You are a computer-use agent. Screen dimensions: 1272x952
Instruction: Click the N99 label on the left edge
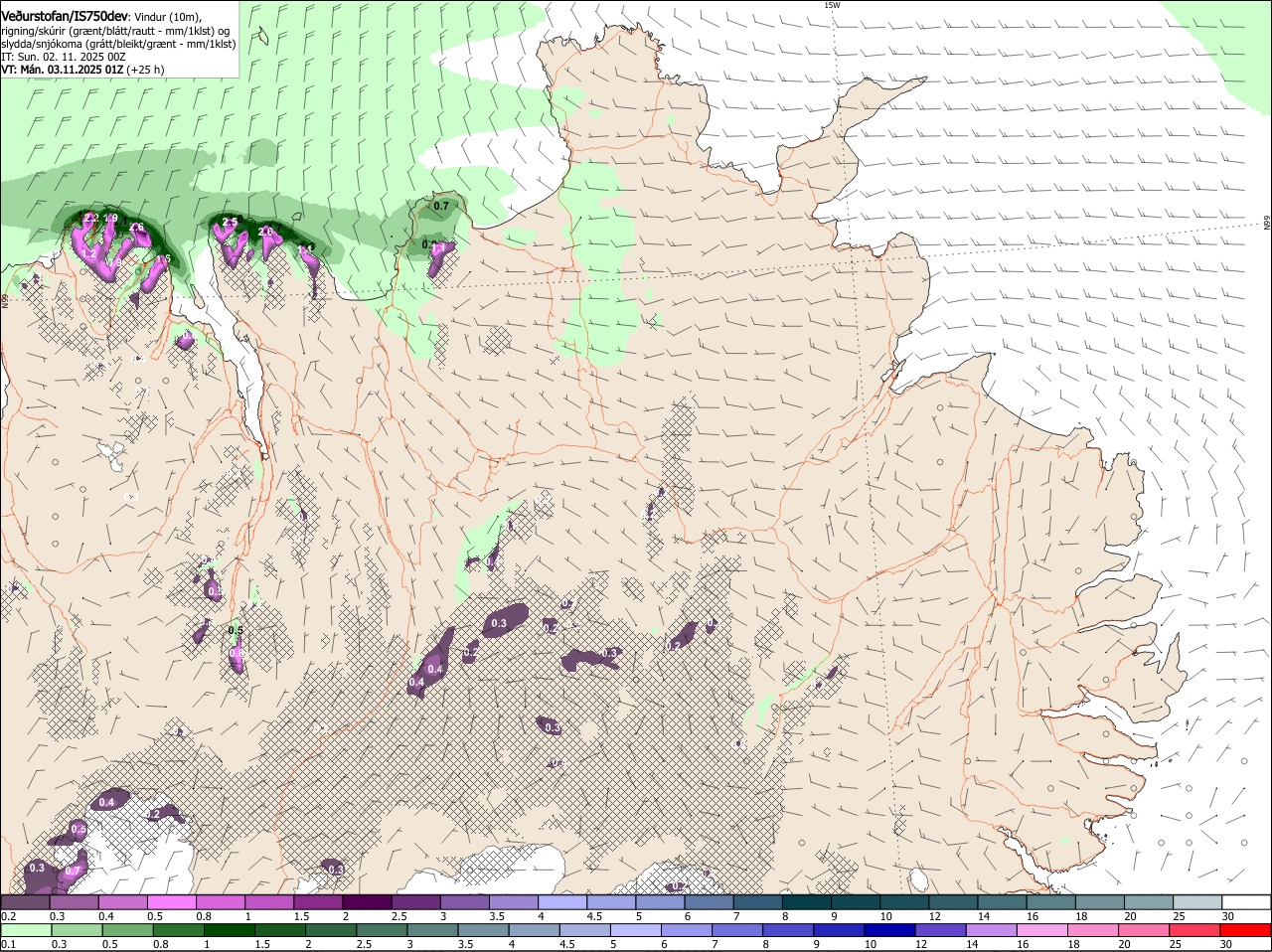coord(5,299)
